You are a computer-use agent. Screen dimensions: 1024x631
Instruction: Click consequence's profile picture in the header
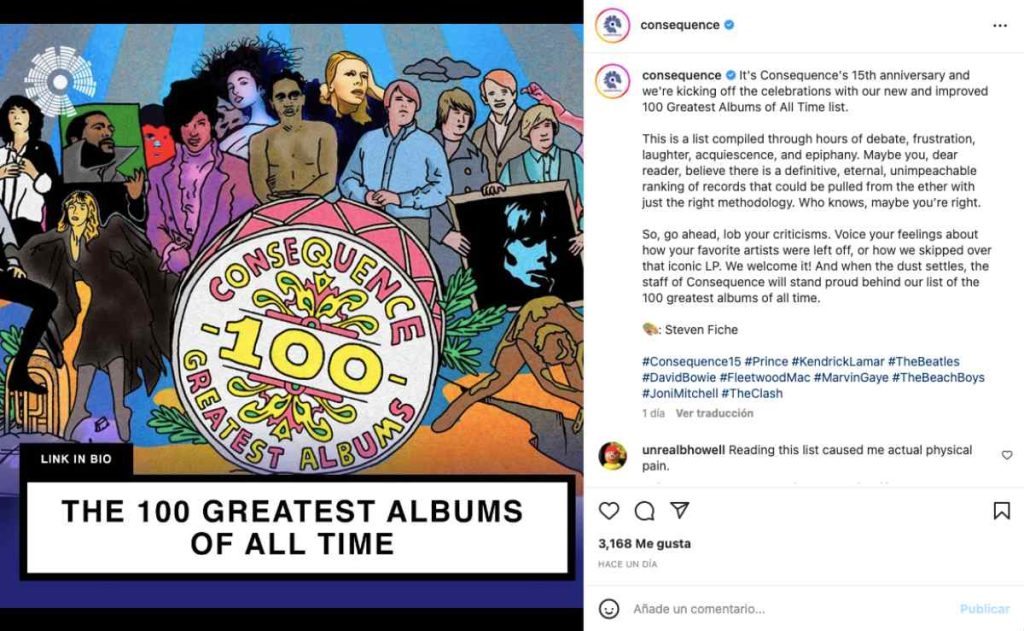[x=612, y=24]
